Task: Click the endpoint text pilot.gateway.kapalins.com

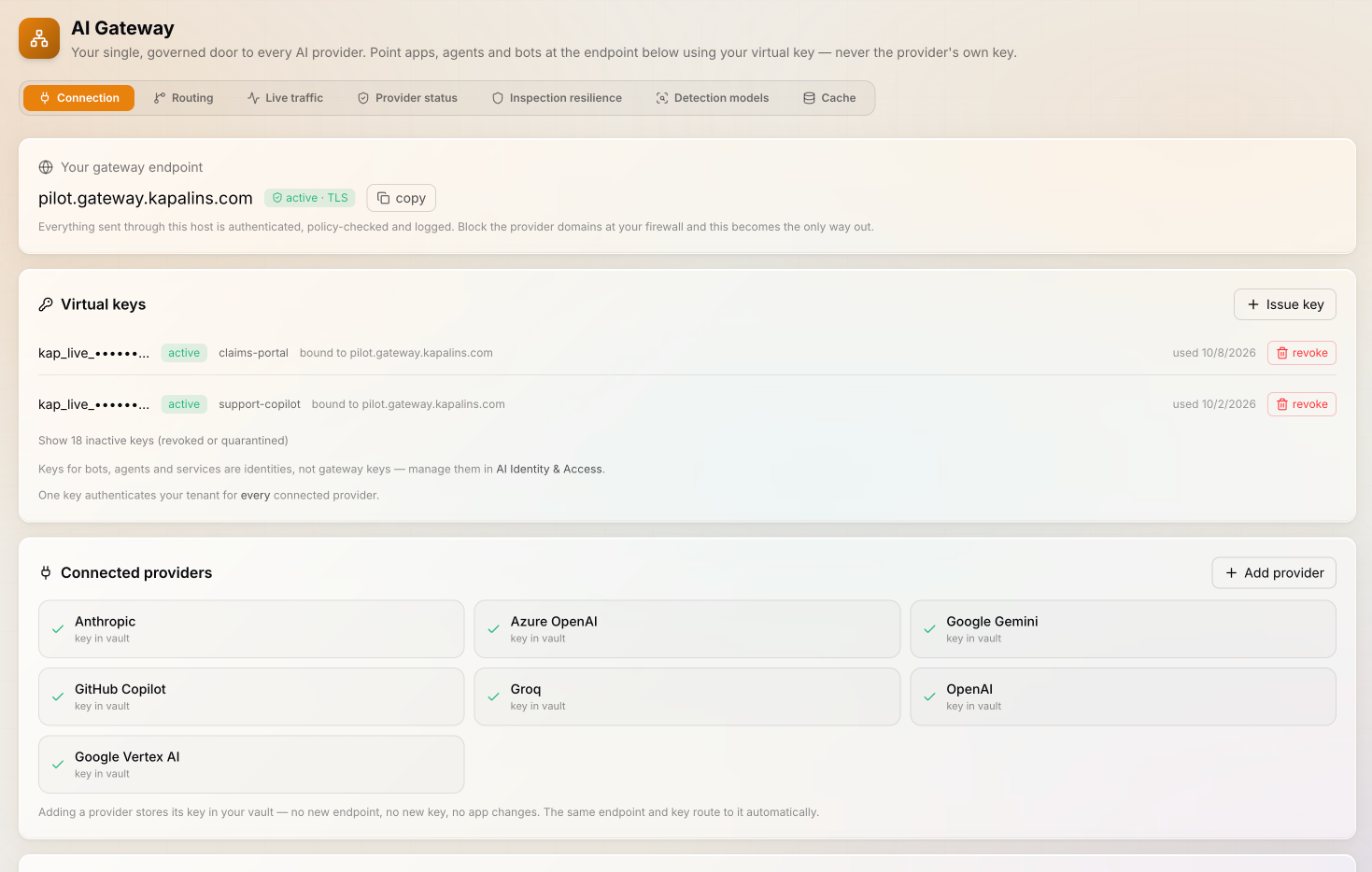Action: 145,198
